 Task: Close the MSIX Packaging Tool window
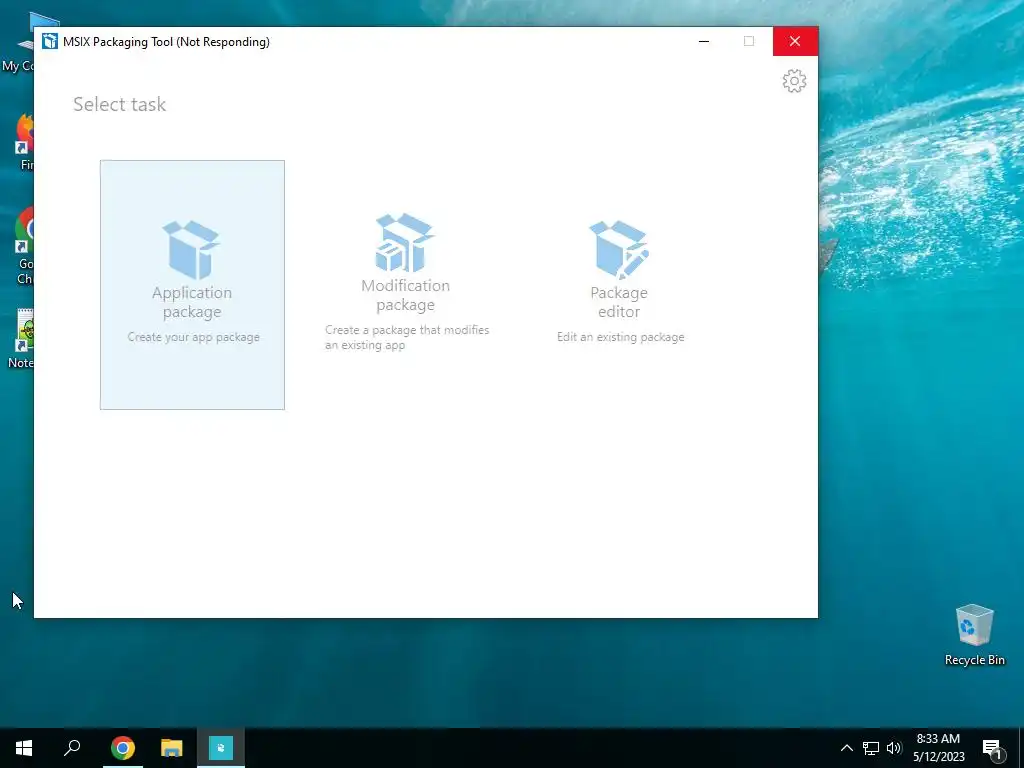pyautogui.click(x=795, y=41)
